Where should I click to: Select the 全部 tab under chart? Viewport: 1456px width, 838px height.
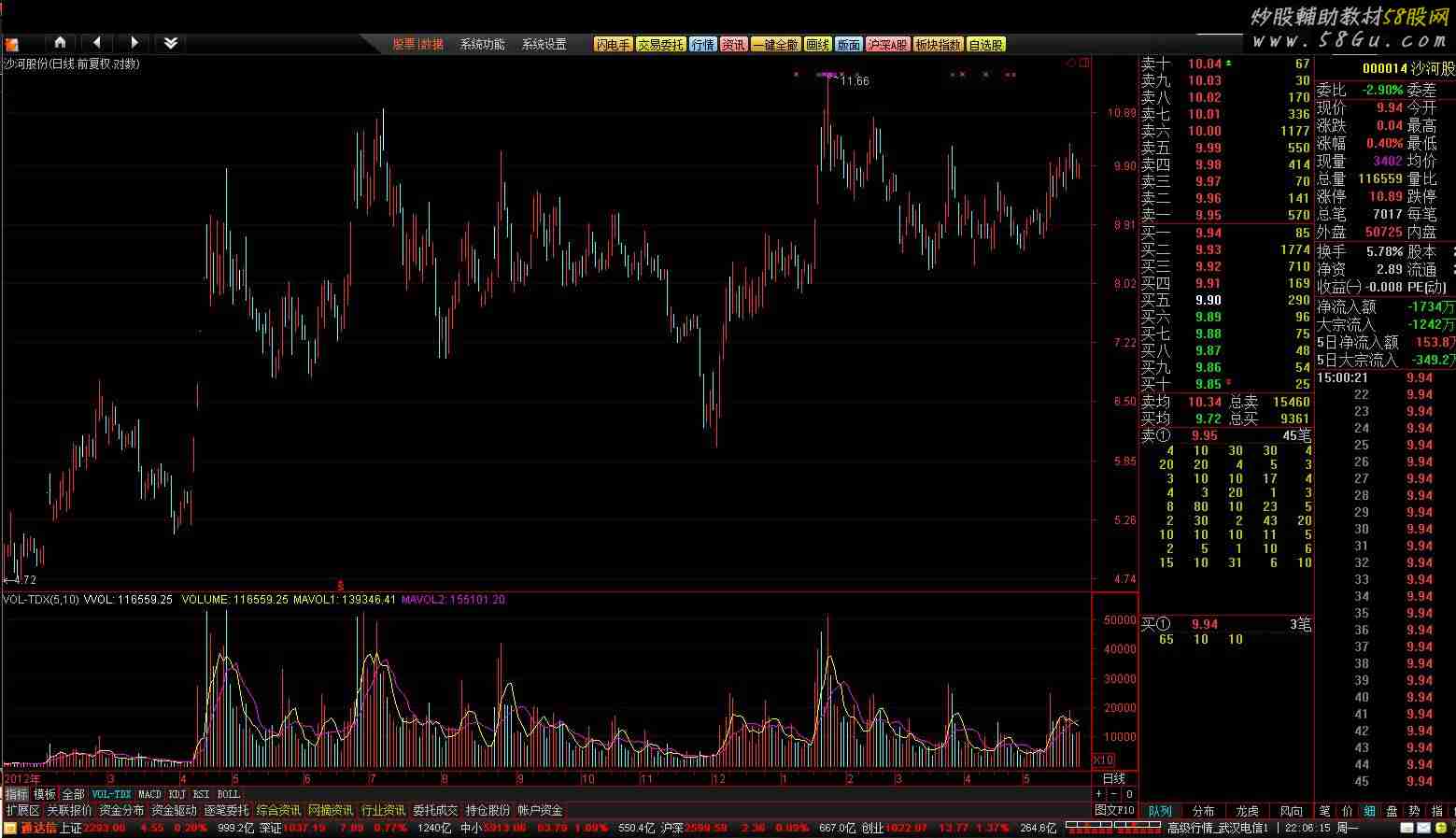coord(73,794)
